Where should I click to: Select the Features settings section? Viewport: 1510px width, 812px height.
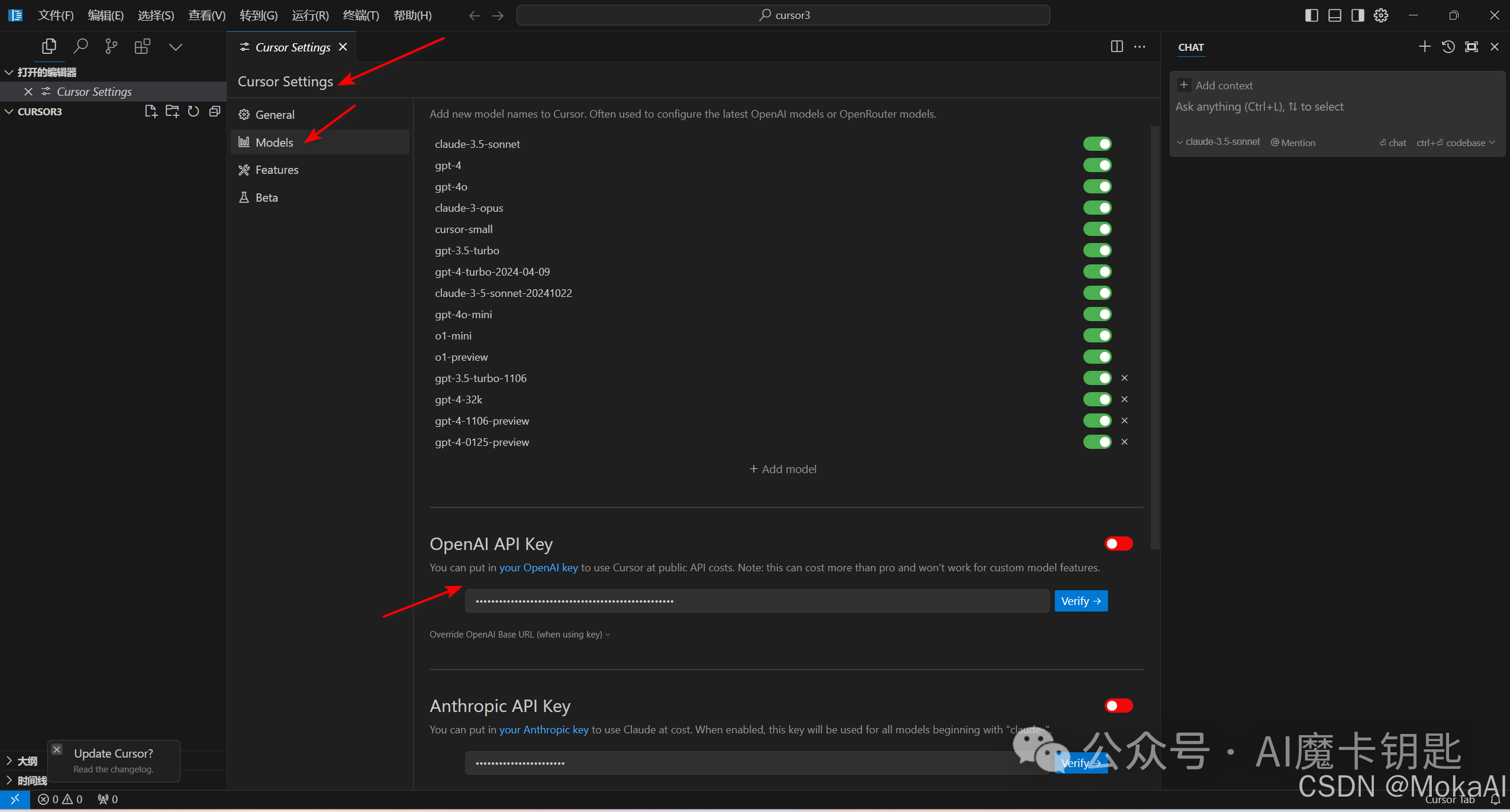point(320,170)
